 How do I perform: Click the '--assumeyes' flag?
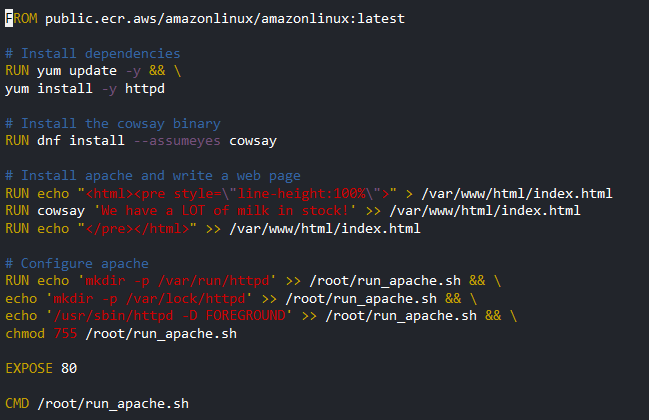177,141
